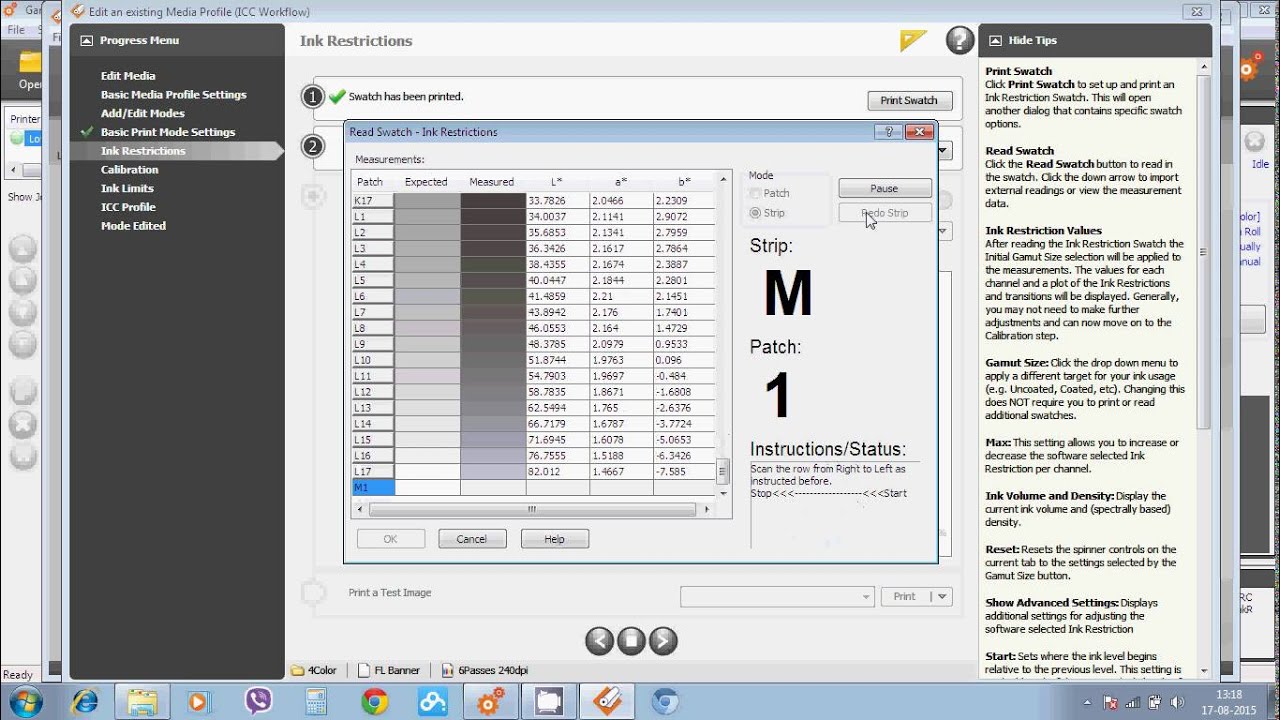
Task: Click the Pause button
Action: pyautogui.click(x=884, y=188)
